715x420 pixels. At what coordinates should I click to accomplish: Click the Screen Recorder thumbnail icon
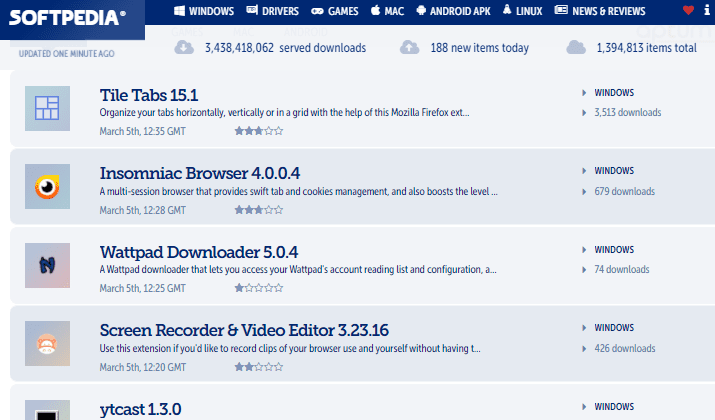coord(47,343)
